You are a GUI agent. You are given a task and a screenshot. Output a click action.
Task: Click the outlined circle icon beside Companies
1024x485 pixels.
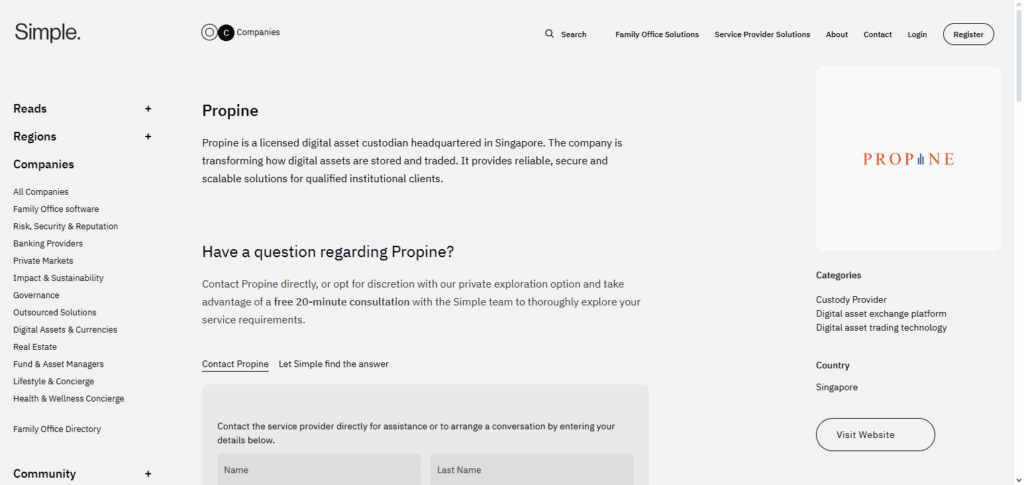coord(209,33)
